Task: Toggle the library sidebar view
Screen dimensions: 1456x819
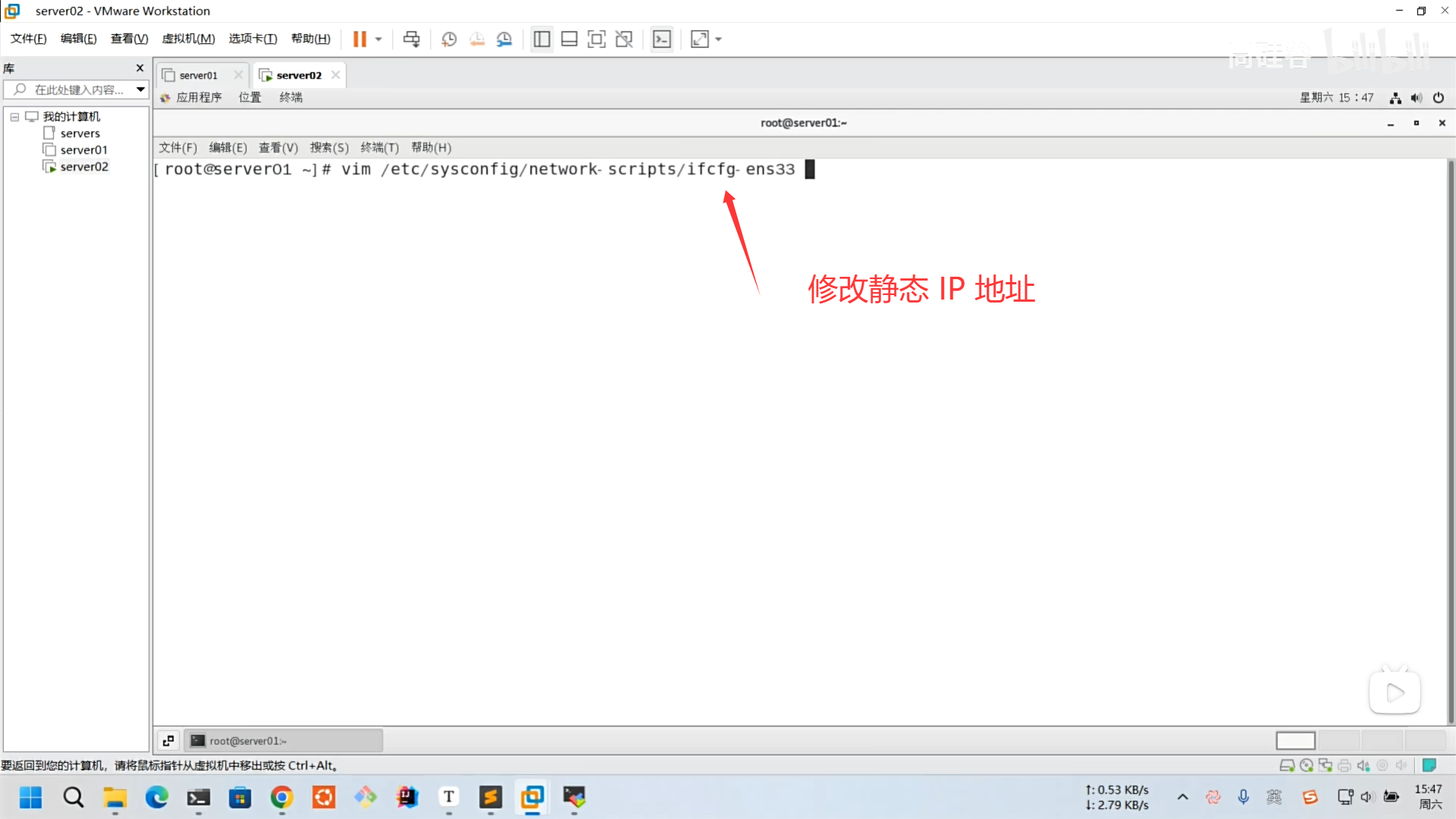Action: tap(541, 39)
